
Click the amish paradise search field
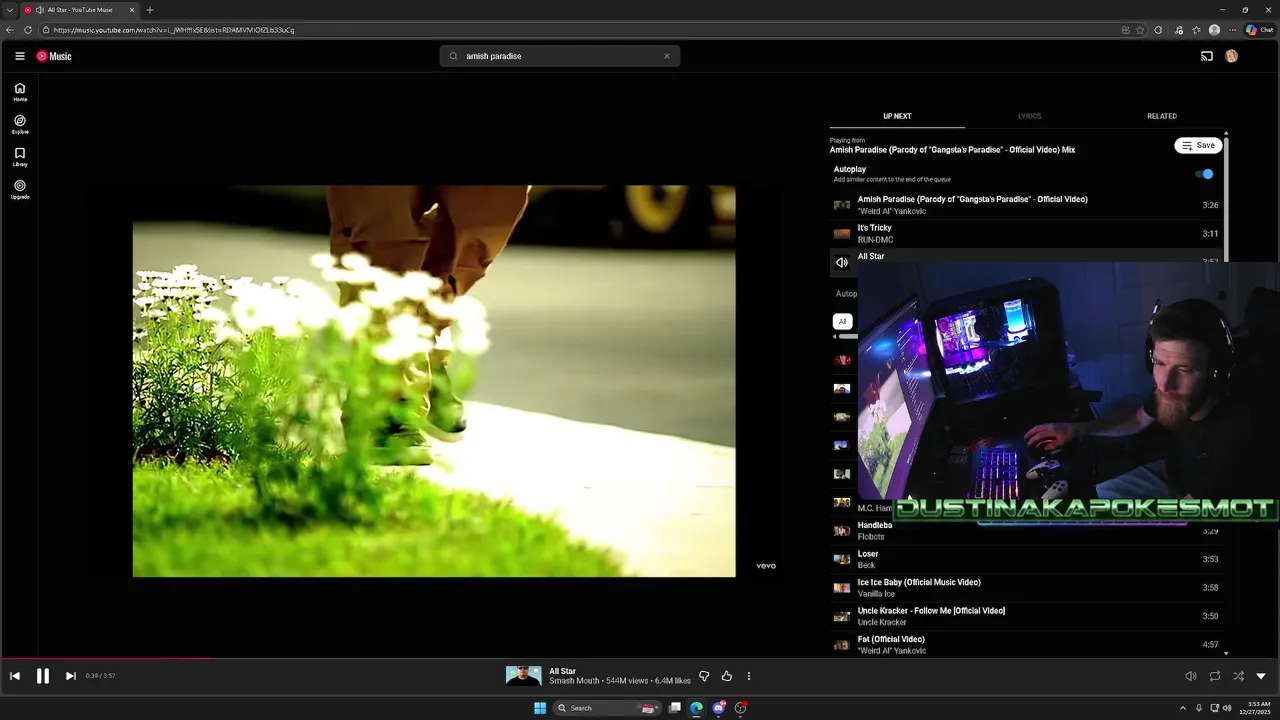click(x=559, y=56)
